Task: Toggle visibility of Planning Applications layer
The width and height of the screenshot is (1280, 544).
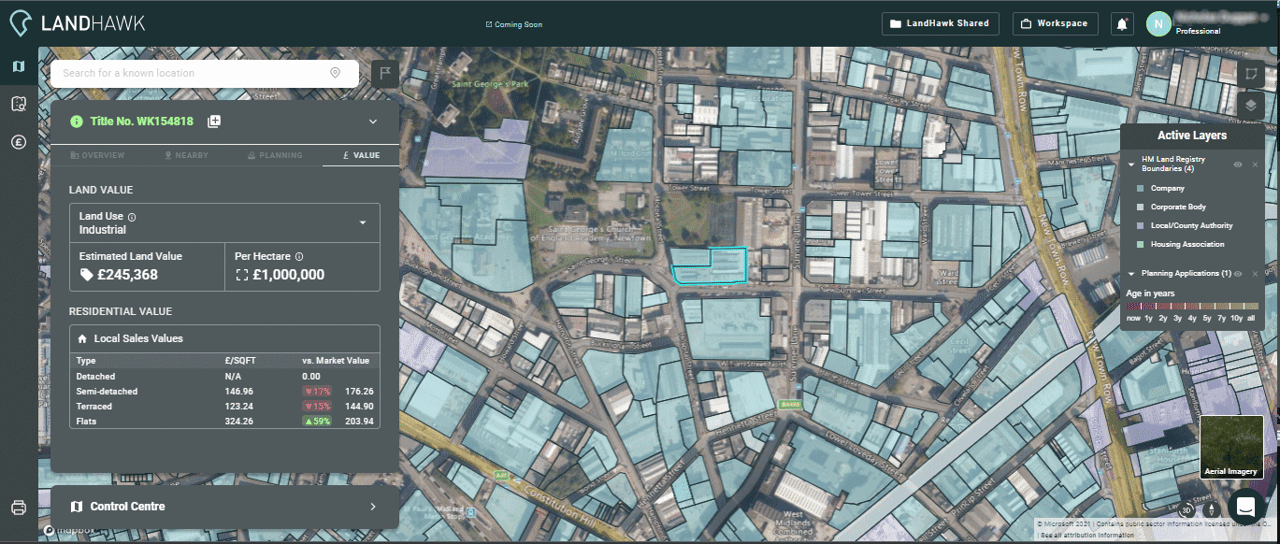Action: (x=1238, y=274)
